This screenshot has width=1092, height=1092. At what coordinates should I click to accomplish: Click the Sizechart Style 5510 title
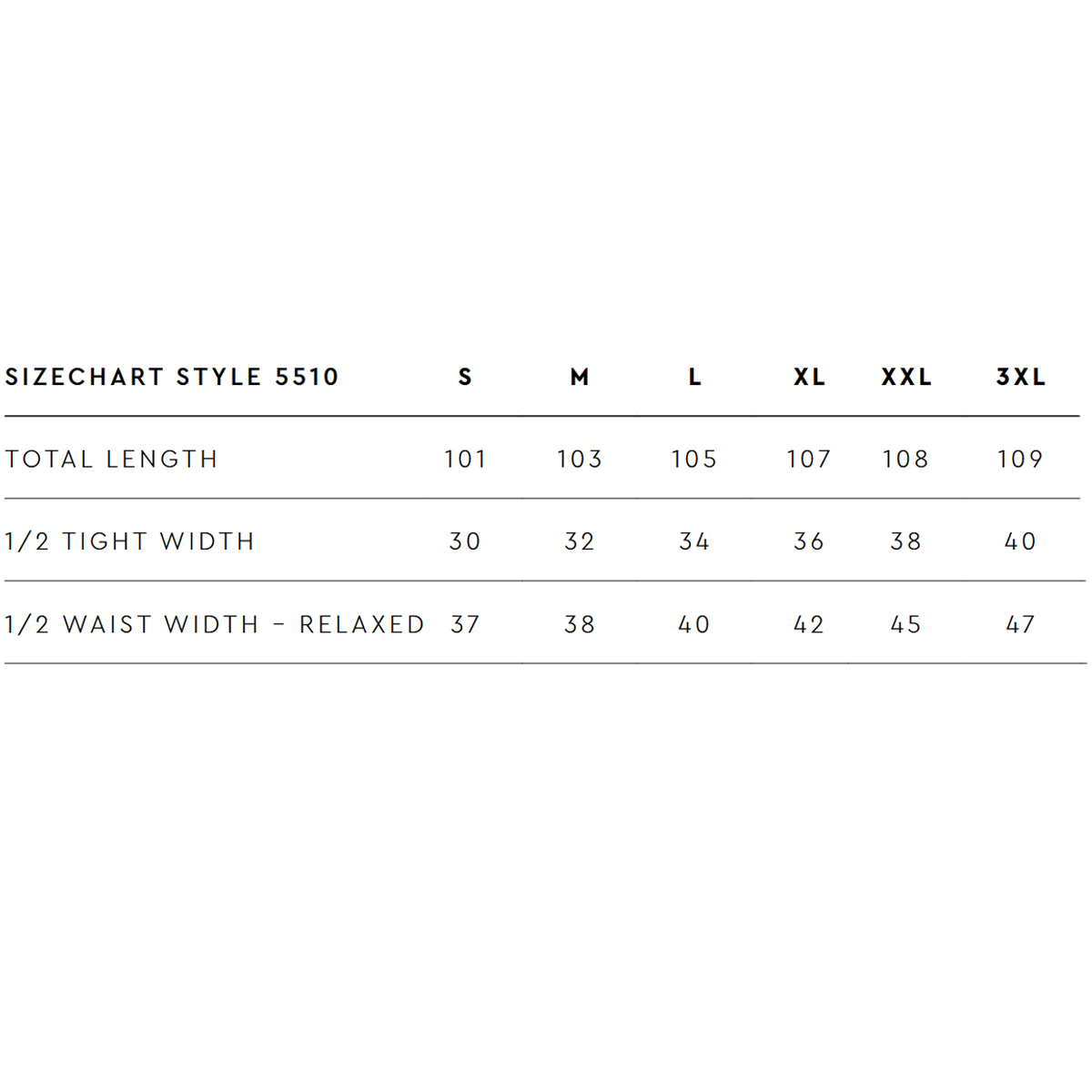point(172,377)
